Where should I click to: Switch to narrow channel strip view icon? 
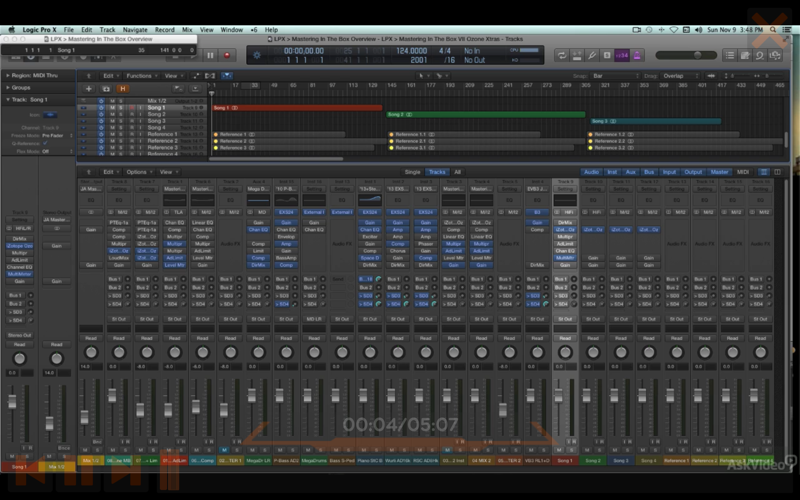[763, 172]
